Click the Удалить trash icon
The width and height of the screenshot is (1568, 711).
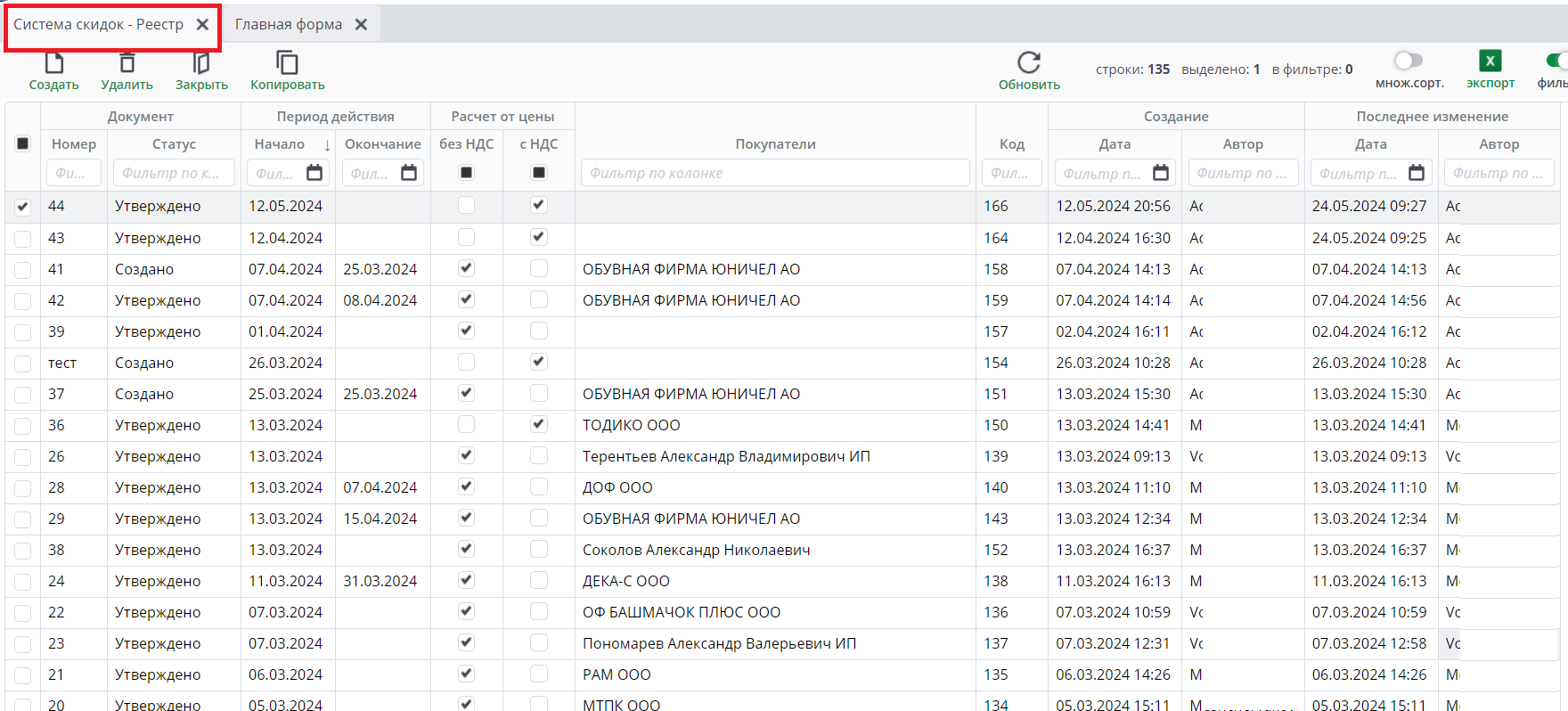click(x=127, y=63)
